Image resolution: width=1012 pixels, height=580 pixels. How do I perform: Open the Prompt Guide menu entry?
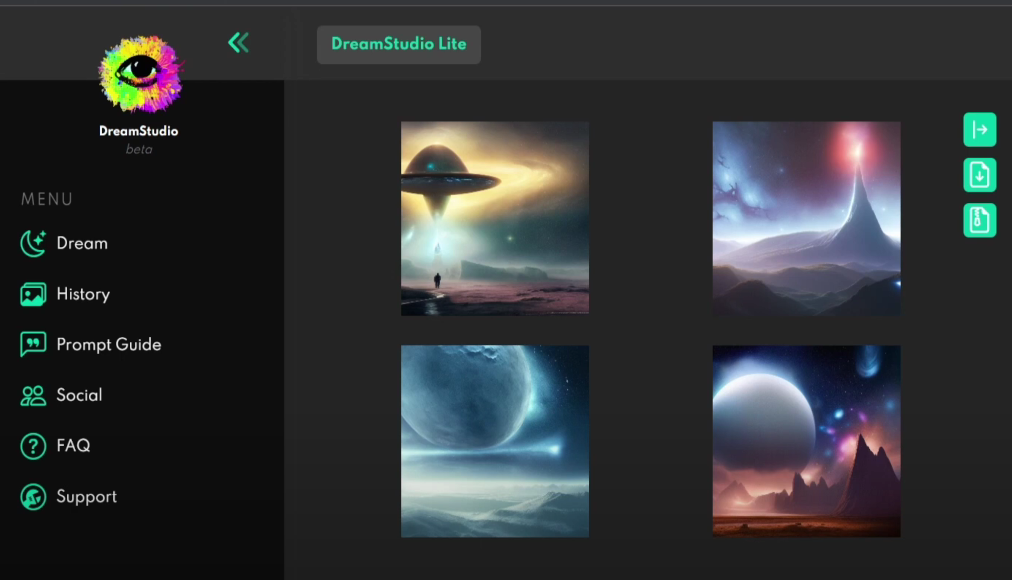[x=108, y=345]
